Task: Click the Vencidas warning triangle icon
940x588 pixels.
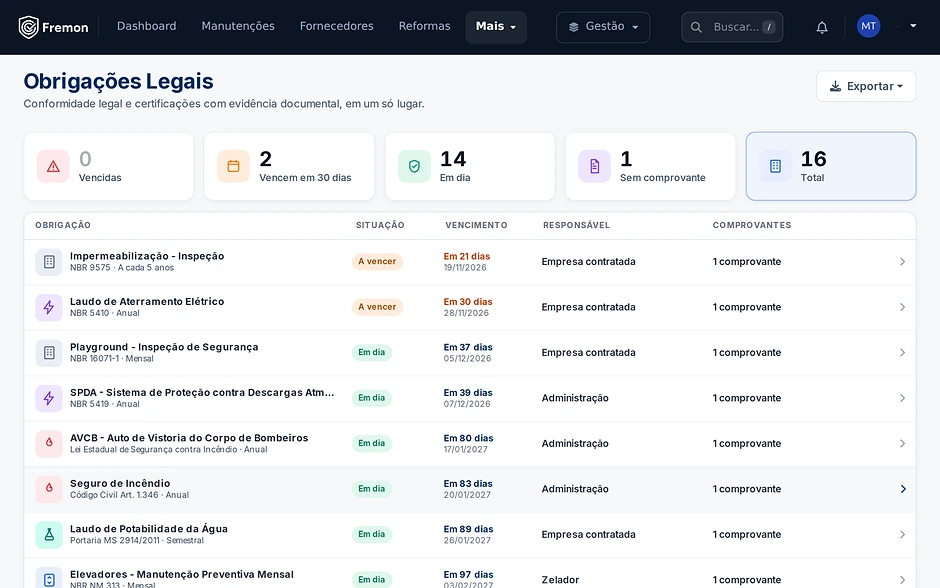Action: tap(53, 166)
